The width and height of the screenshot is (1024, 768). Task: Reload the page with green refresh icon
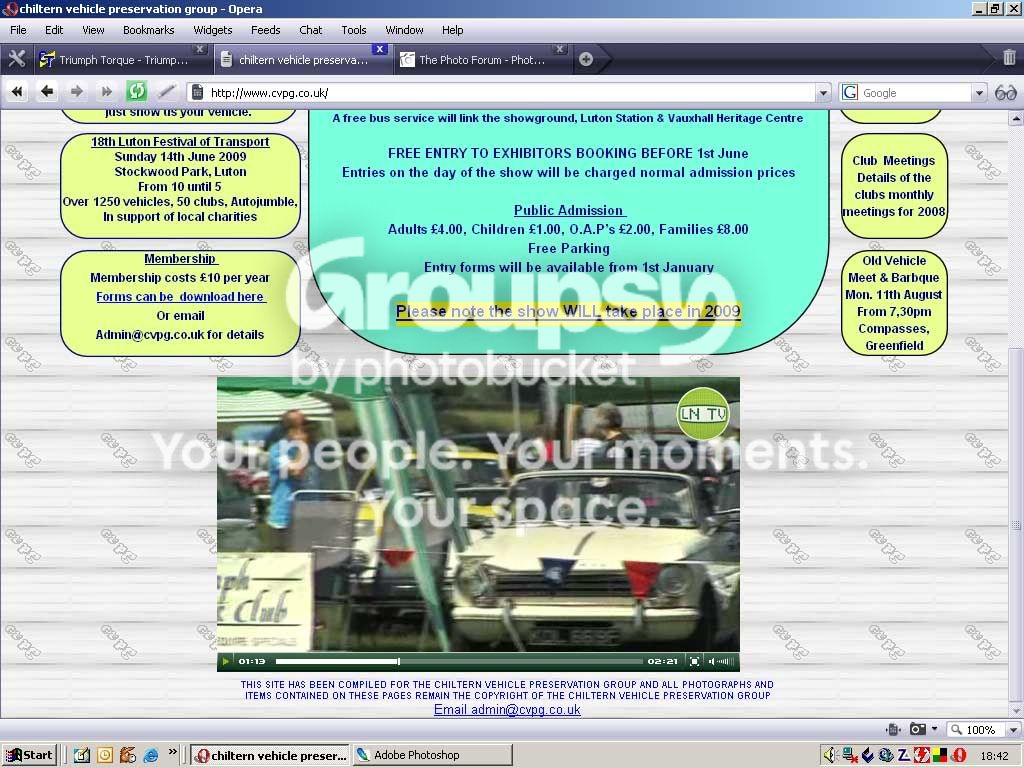[136, 91]
